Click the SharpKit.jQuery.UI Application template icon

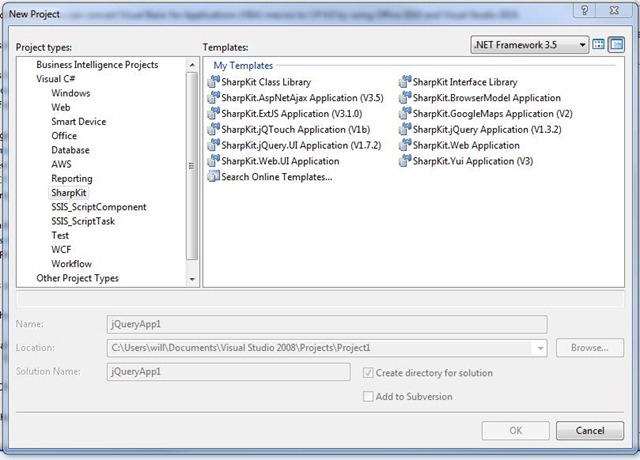tap(213, 145)
